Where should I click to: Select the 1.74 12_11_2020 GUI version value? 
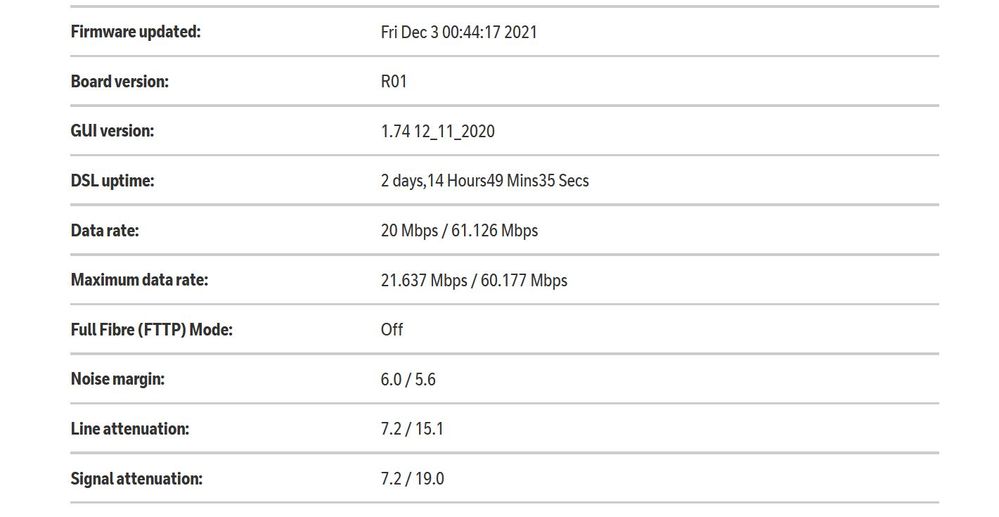tap(438, 131)
